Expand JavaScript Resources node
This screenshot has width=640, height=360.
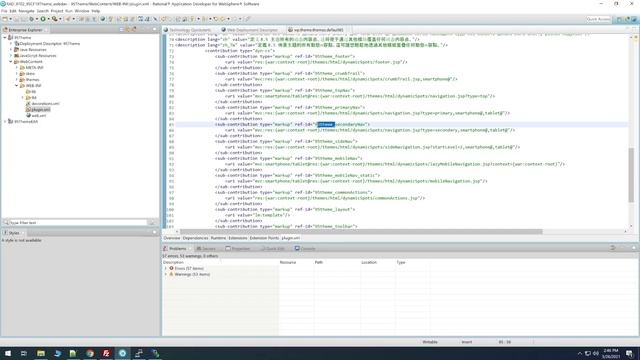11,56
